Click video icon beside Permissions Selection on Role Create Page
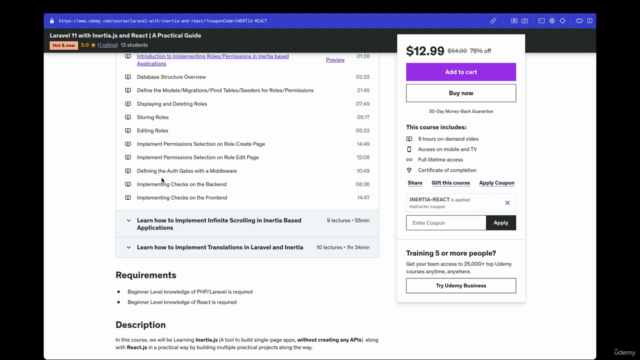The height and width of the screenshot is (360, 640). [x=128, y=144]
